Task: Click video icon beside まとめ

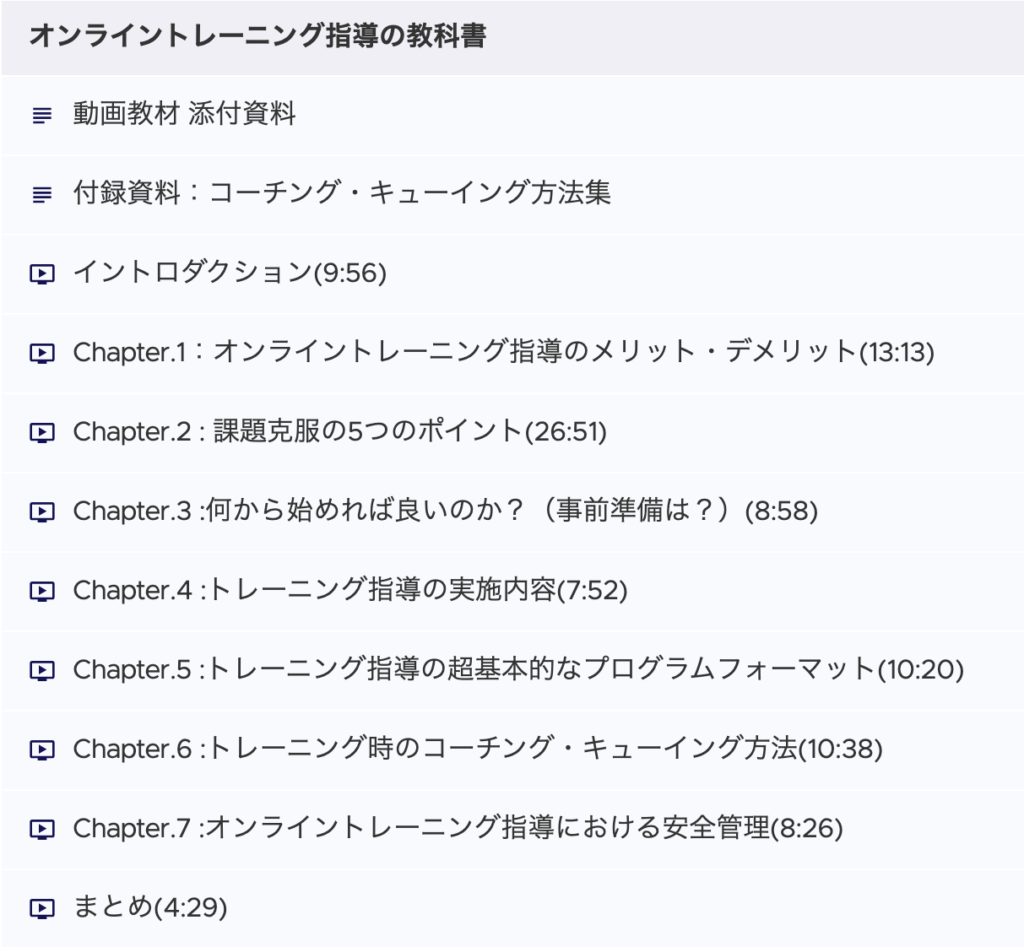Action: pos(42,908)
